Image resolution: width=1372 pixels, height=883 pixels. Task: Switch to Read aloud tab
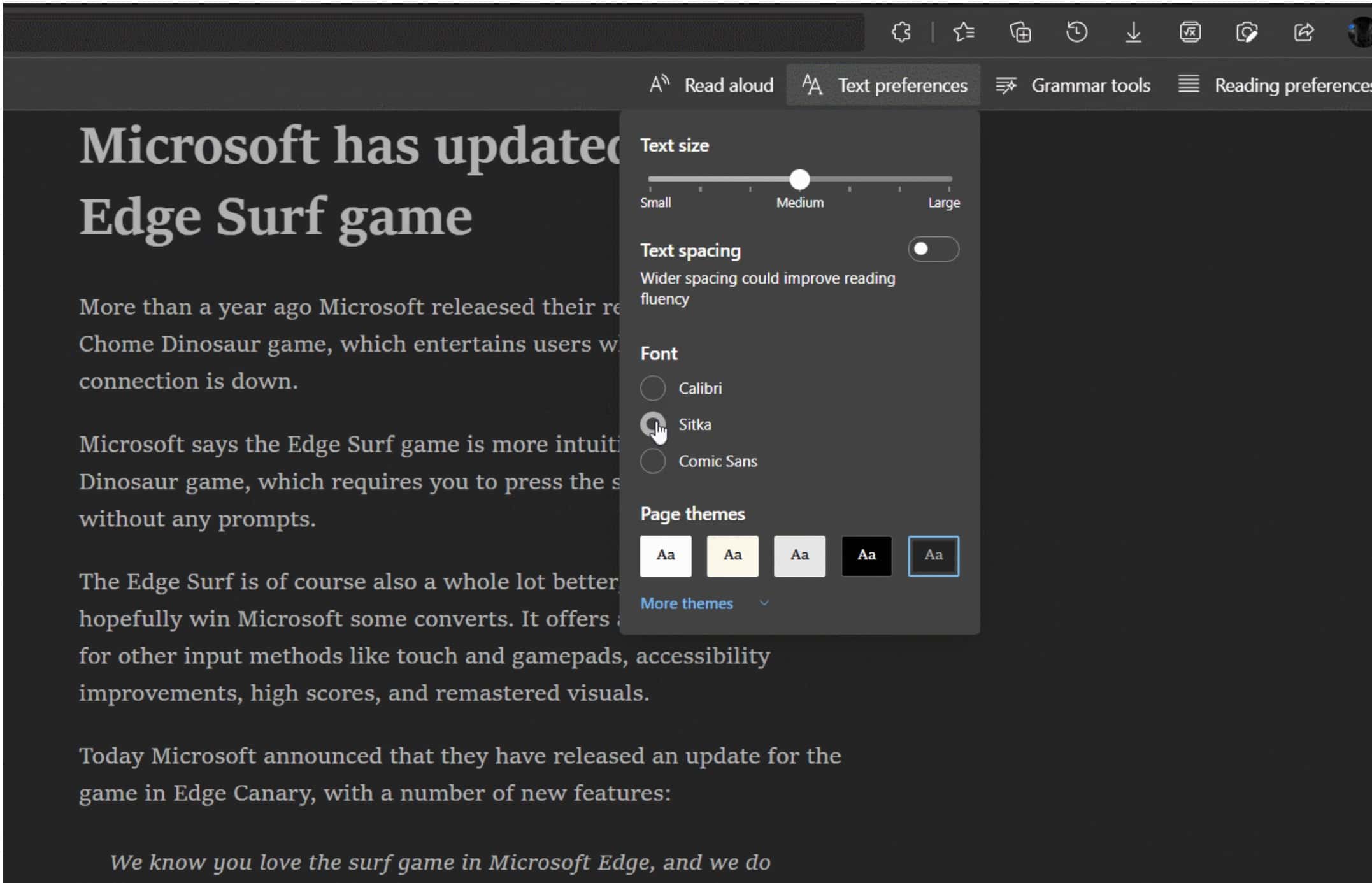coord(711,85)
